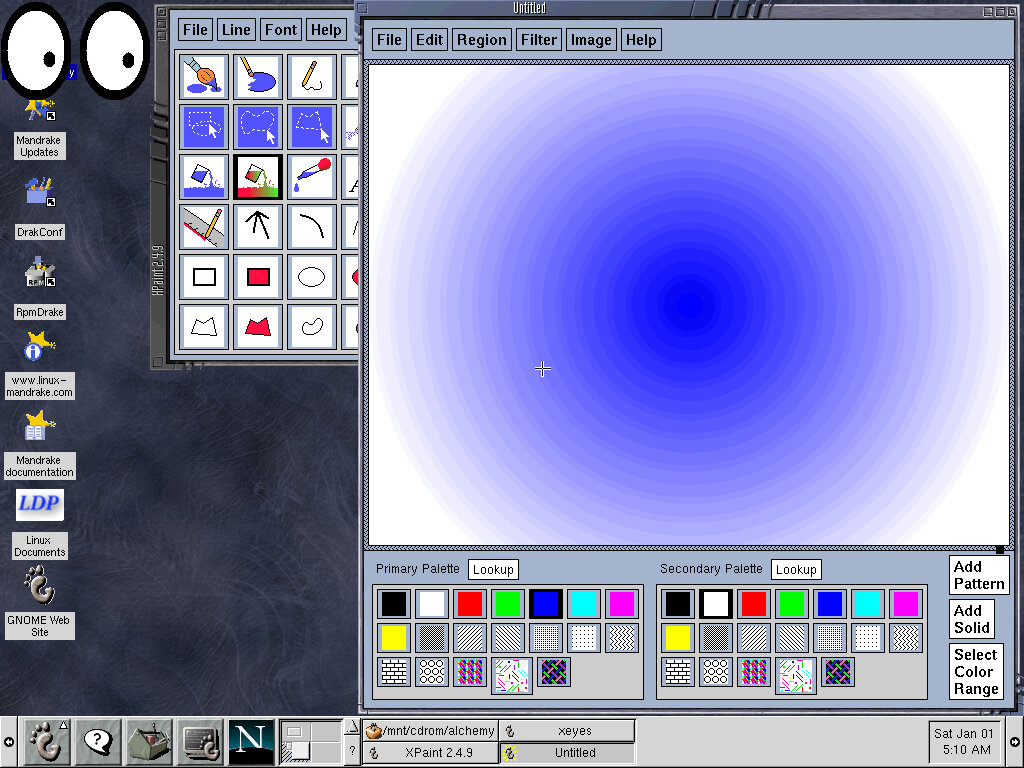Open the Font menu in toolbox
Image resolution: width=1024 pixels, height=768 pixels.
tap(280, 30)
